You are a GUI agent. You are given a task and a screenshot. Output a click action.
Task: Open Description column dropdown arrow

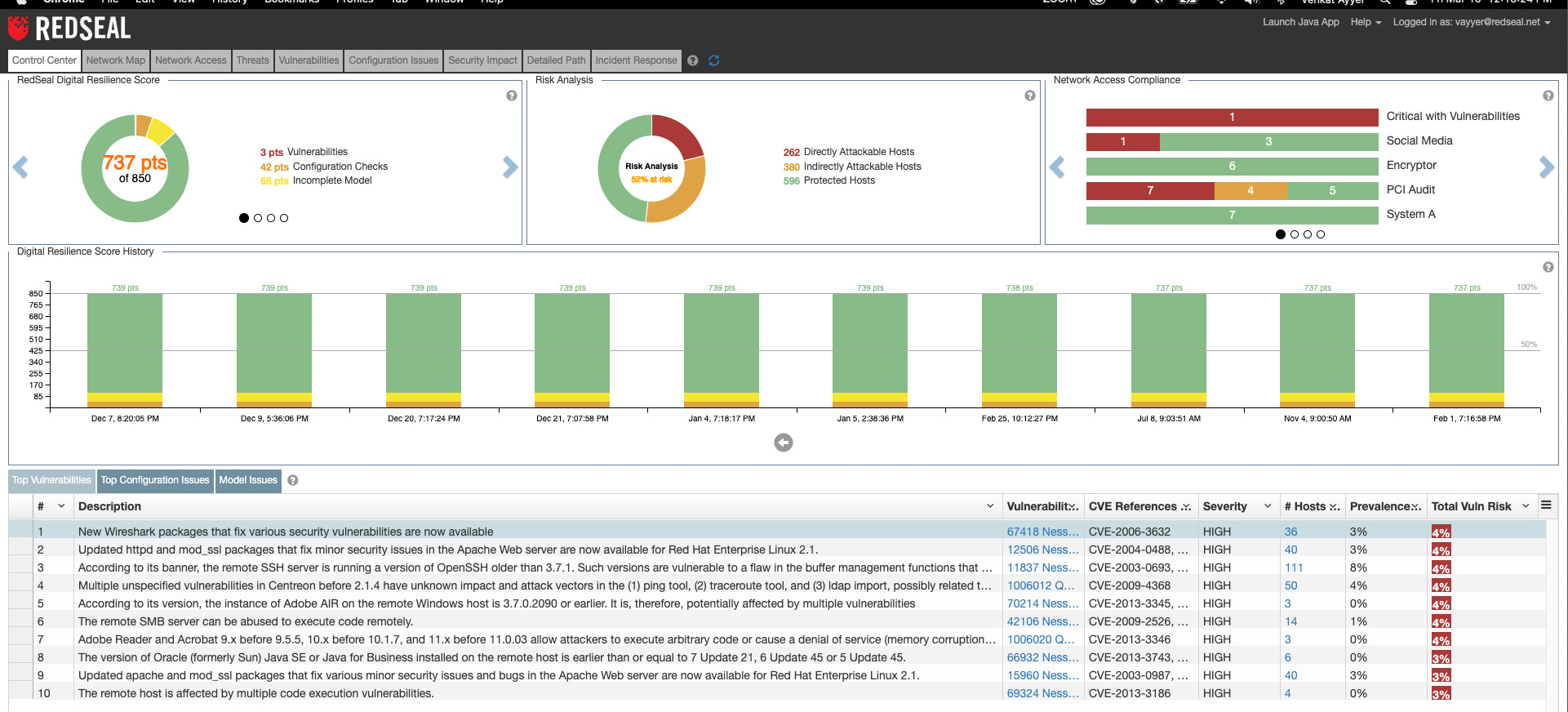click(990, 506)
